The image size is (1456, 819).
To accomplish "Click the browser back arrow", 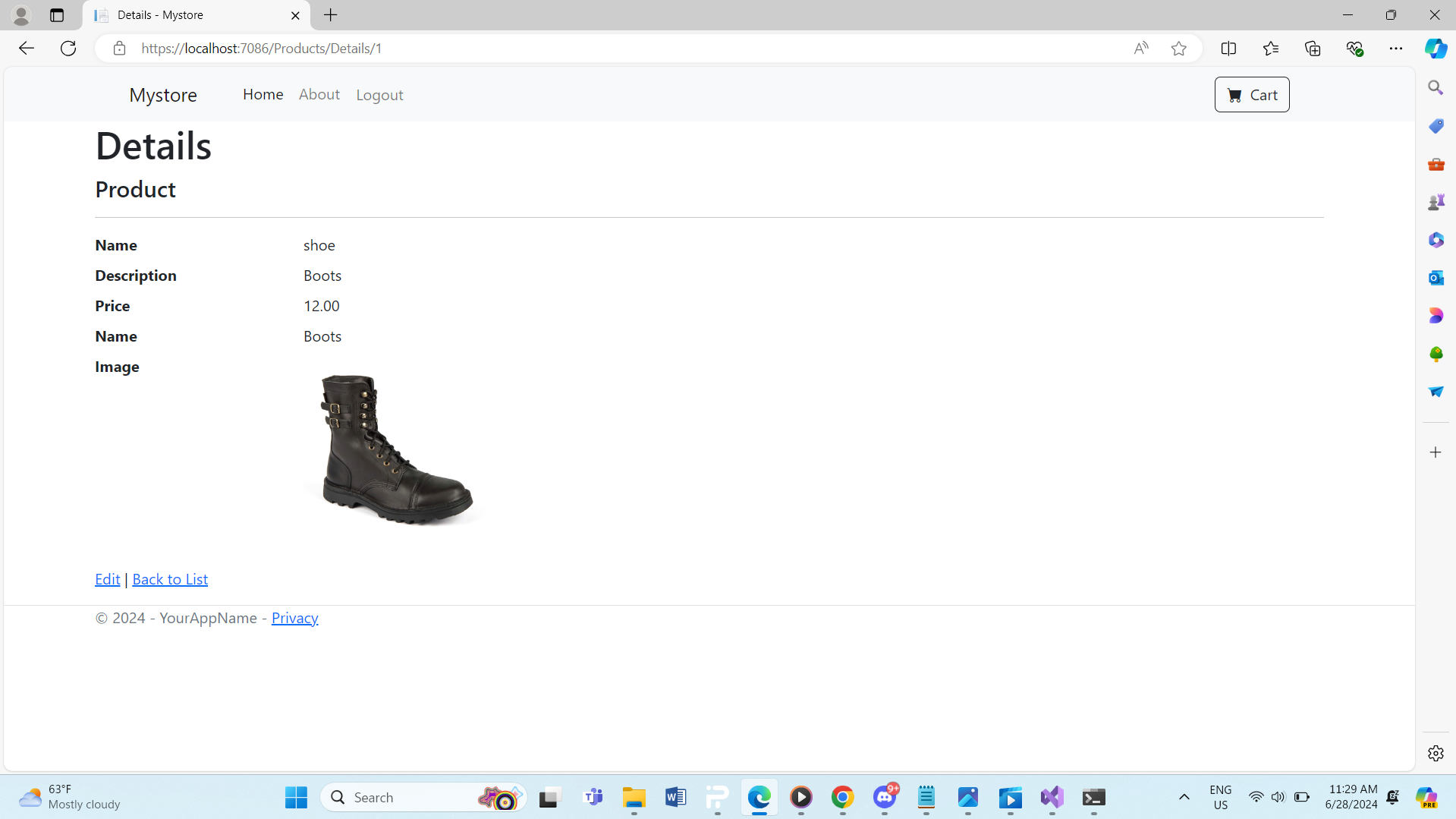I will 27,49.
